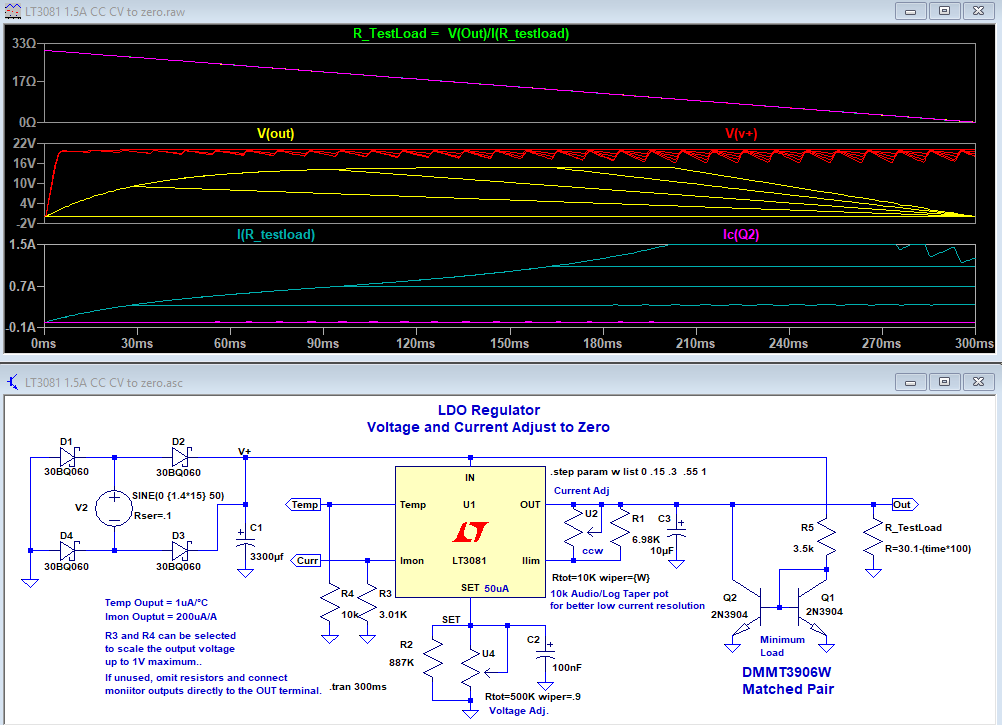Click the 0ms time axis label
Viewport: 1002px width, 725px height.
pos(43,343)
